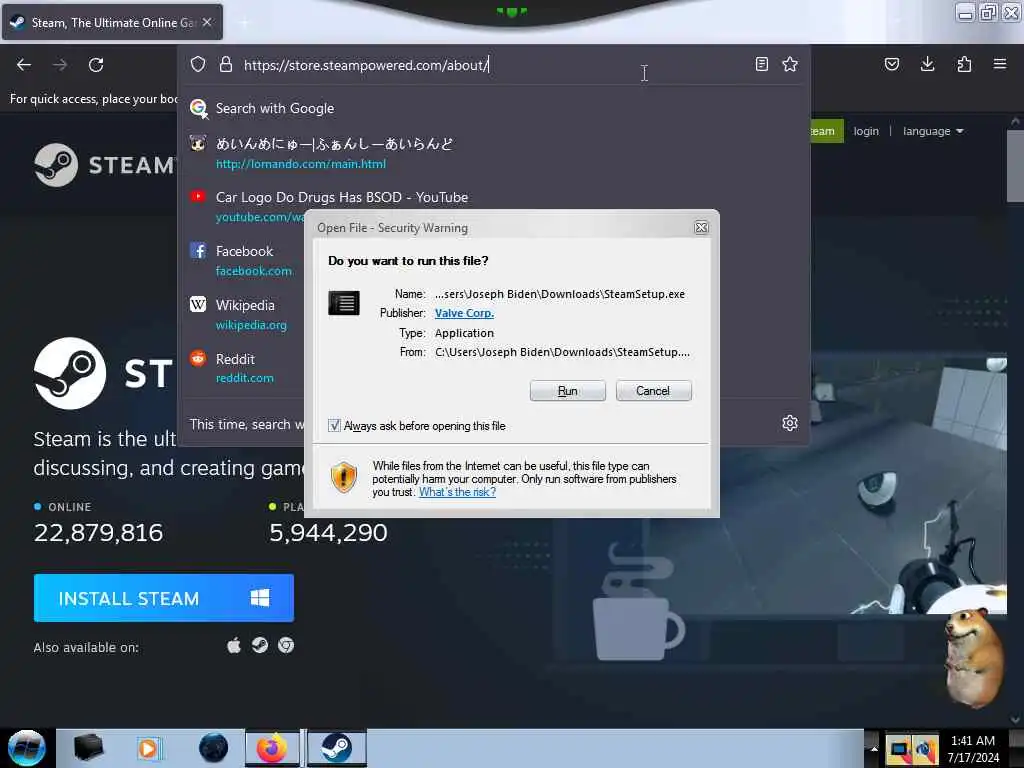Open the Firefox taskbar icon
This screenshot has width=1024, height=768.
pyautogui.click(x=272, y=748)
